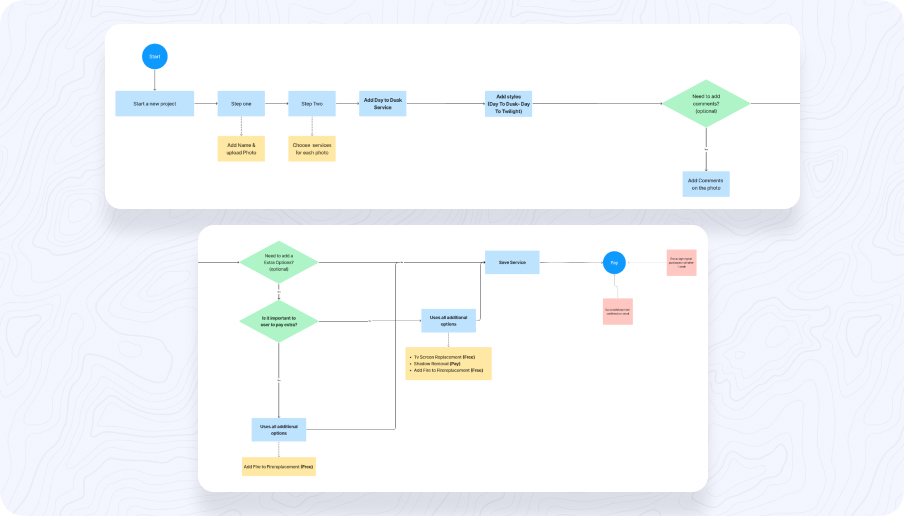
Task: Click the pink note right of Pay
Action: point(681,263)
